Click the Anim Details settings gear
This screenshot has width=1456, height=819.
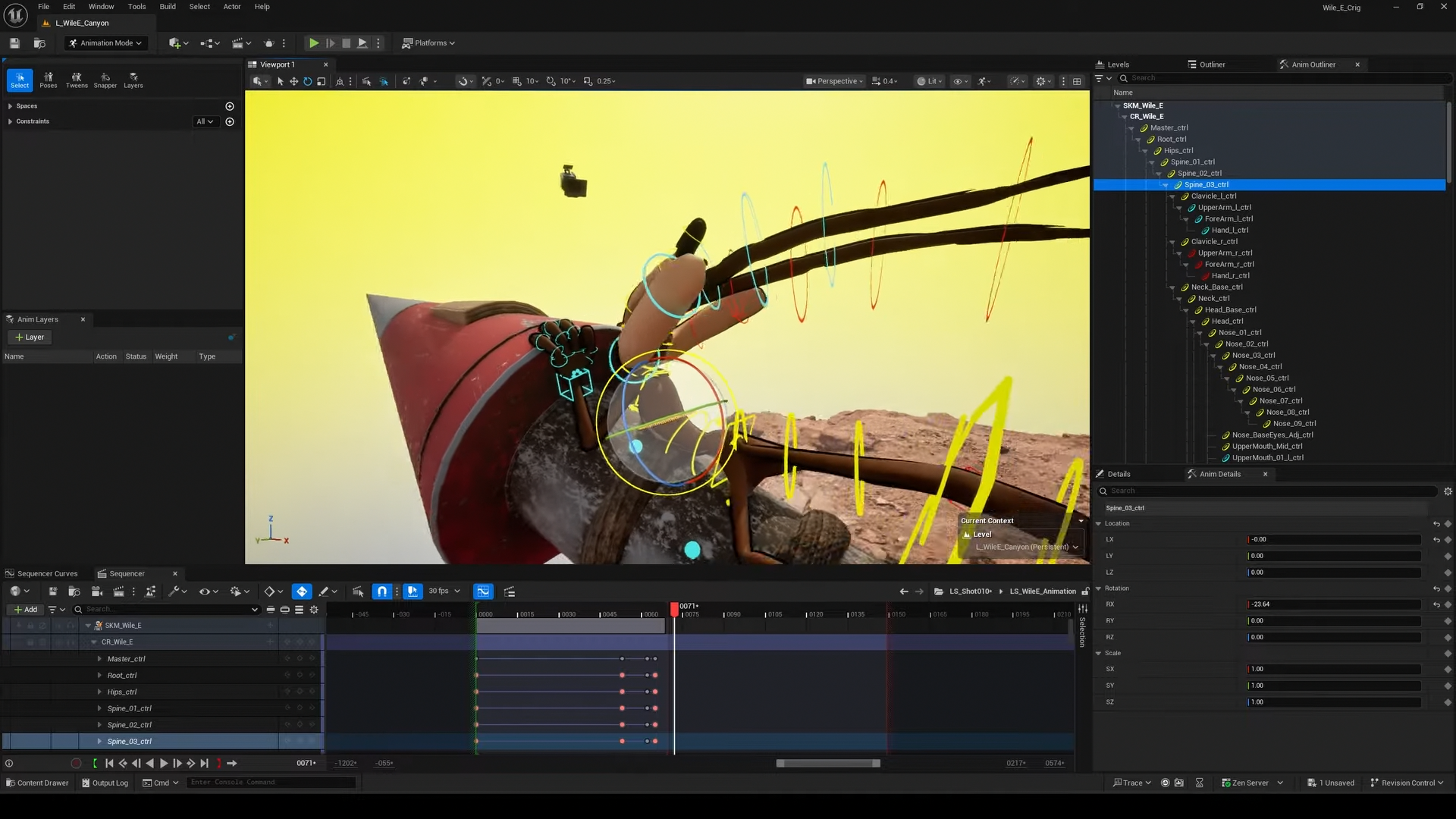(1448, 491)
